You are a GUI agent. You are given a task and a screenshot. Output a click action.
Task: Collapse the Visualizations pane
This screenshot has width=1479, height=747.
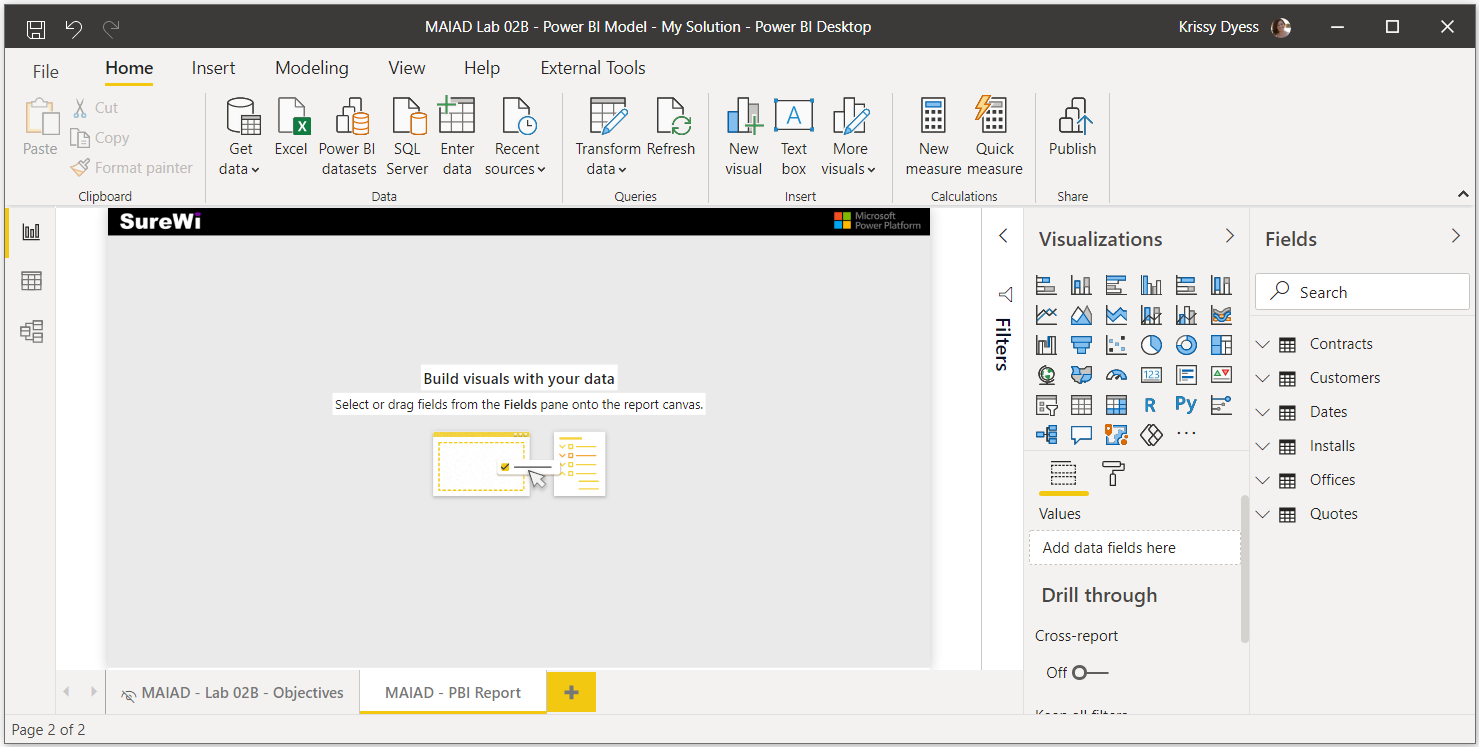tap(1230, 236)
